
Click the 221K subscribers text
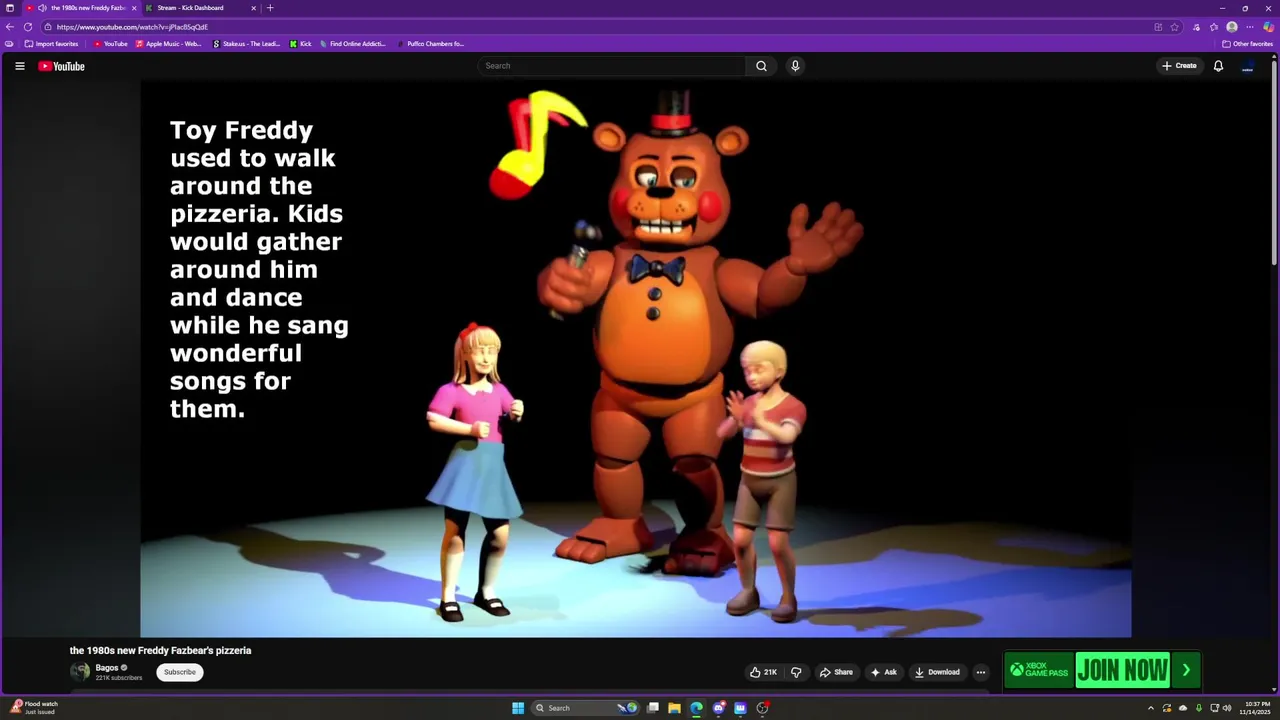tap(119, 678)
